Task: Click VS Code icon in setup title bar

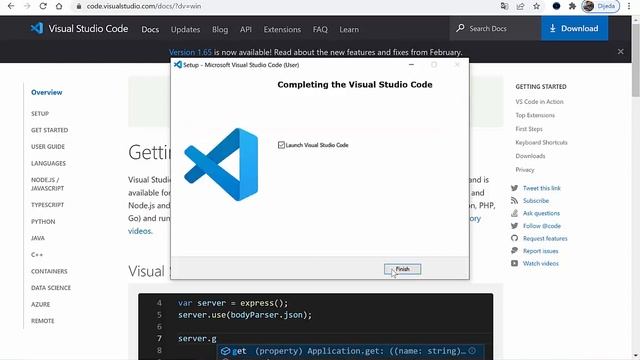Action: (x=178, y=64)
